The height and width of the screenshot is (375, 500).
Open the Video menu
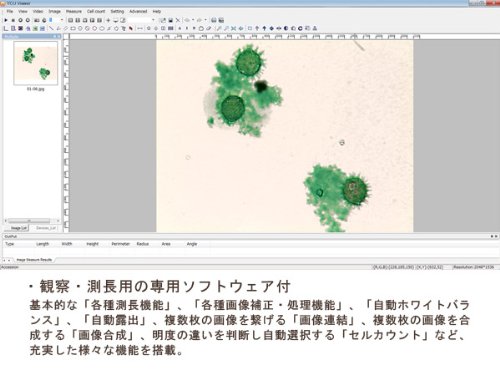[x=38, y=11]
